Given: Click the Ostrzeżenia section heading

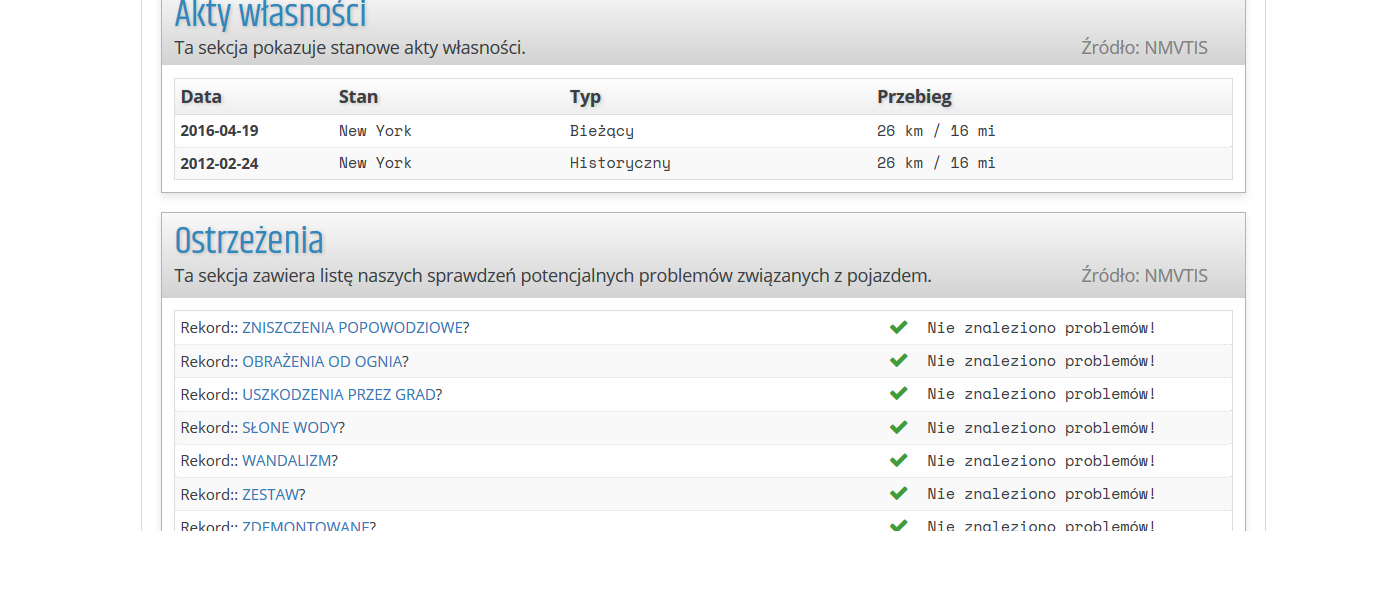Looking at the screenshot, I should 249,241.
